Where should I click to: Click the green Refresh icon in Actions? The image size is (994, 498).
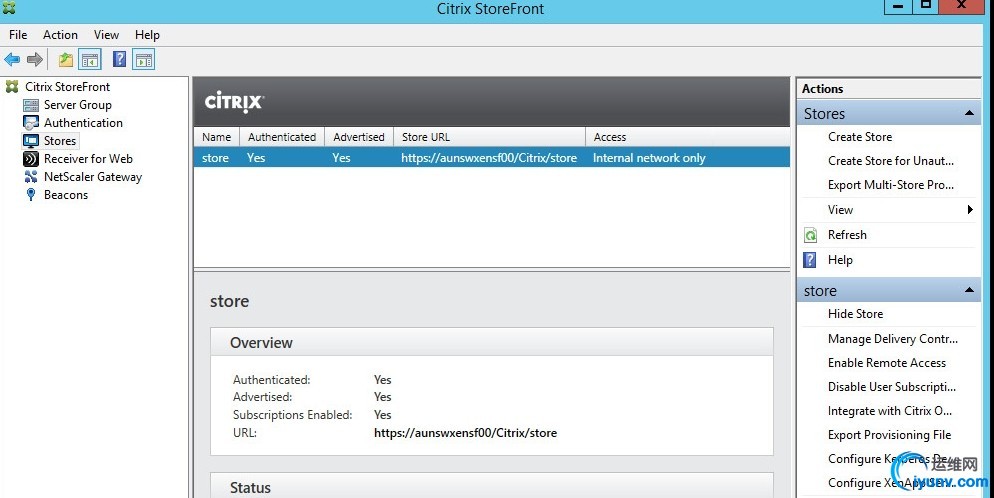810,235
